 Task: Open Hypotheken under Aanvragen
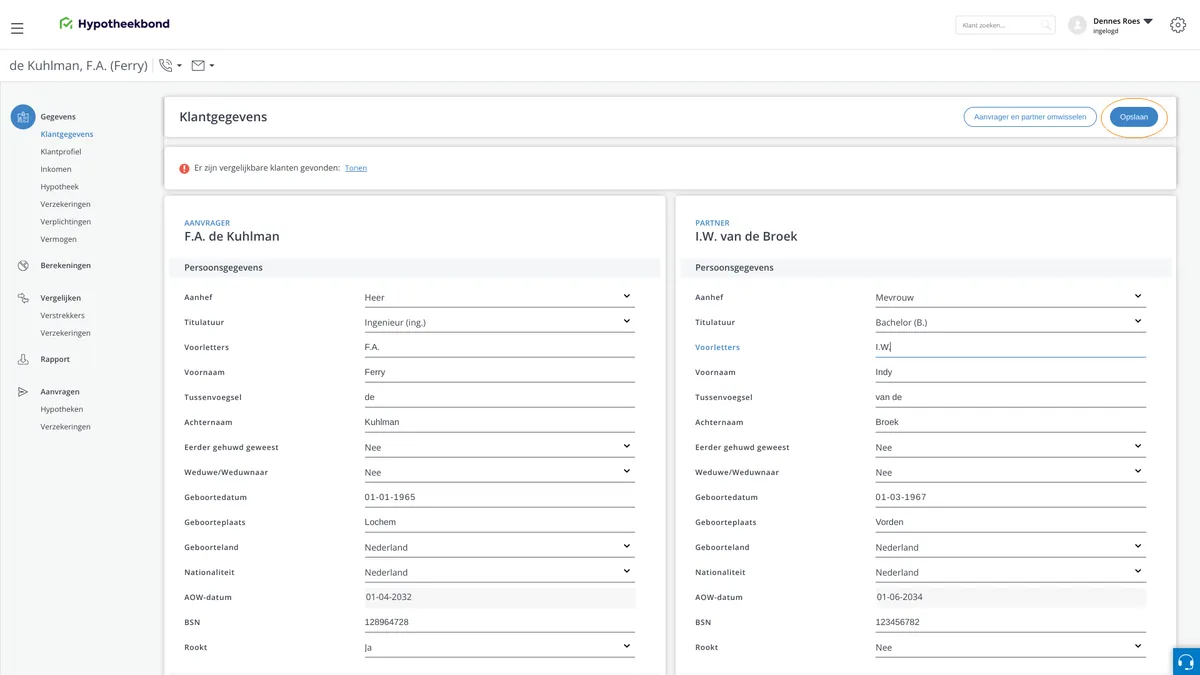(x=62, y=410)
